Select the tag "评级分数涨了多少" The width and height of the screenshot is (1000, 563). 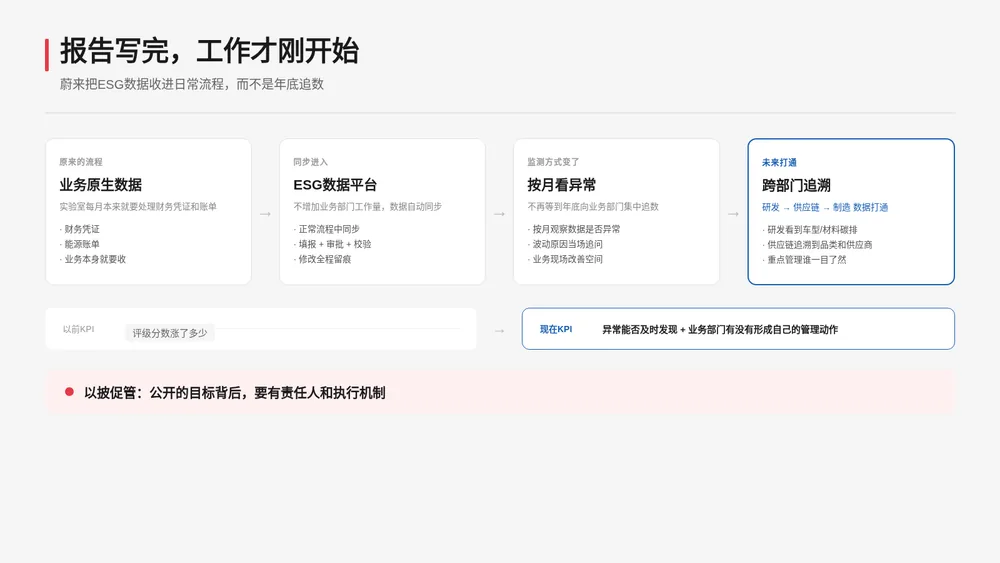pyautogui.click(x=170, y=333)
